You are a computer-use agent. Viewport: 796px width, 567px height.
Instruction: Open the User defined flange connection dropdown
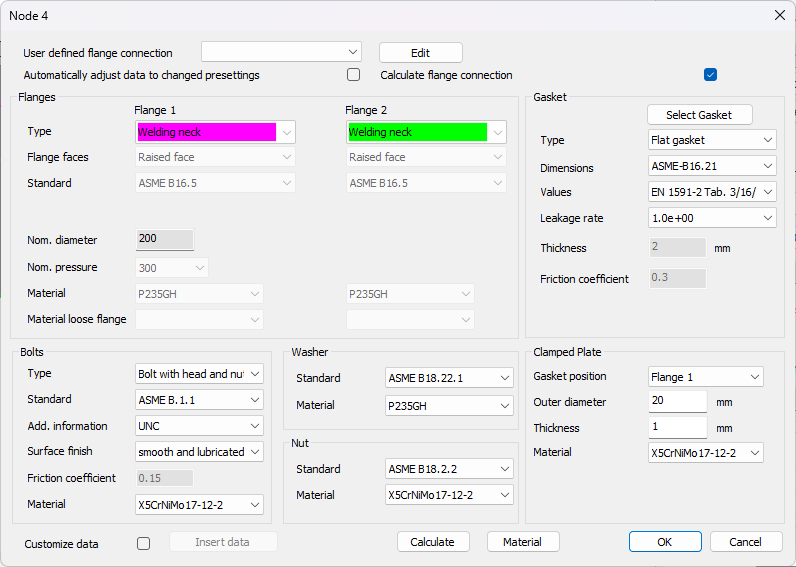[280, 52]
